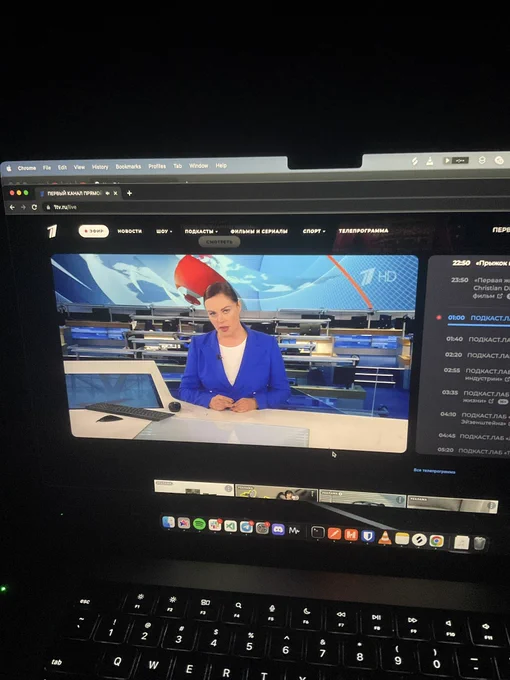Select the 04:45 ПОДКАСТ.ЛАБ entry
Image resolution: width=510 pixels, height=680 pixels.
click(x=474, y=436)
